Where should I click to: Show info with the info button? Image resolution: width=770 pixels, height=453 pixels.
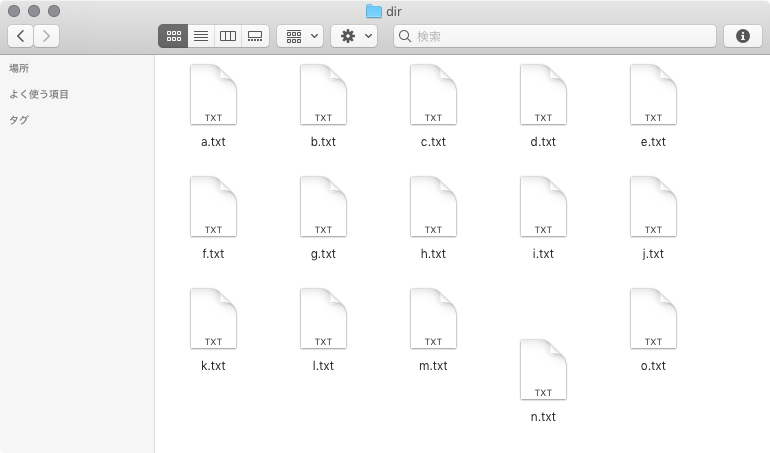tap(742, 36)
